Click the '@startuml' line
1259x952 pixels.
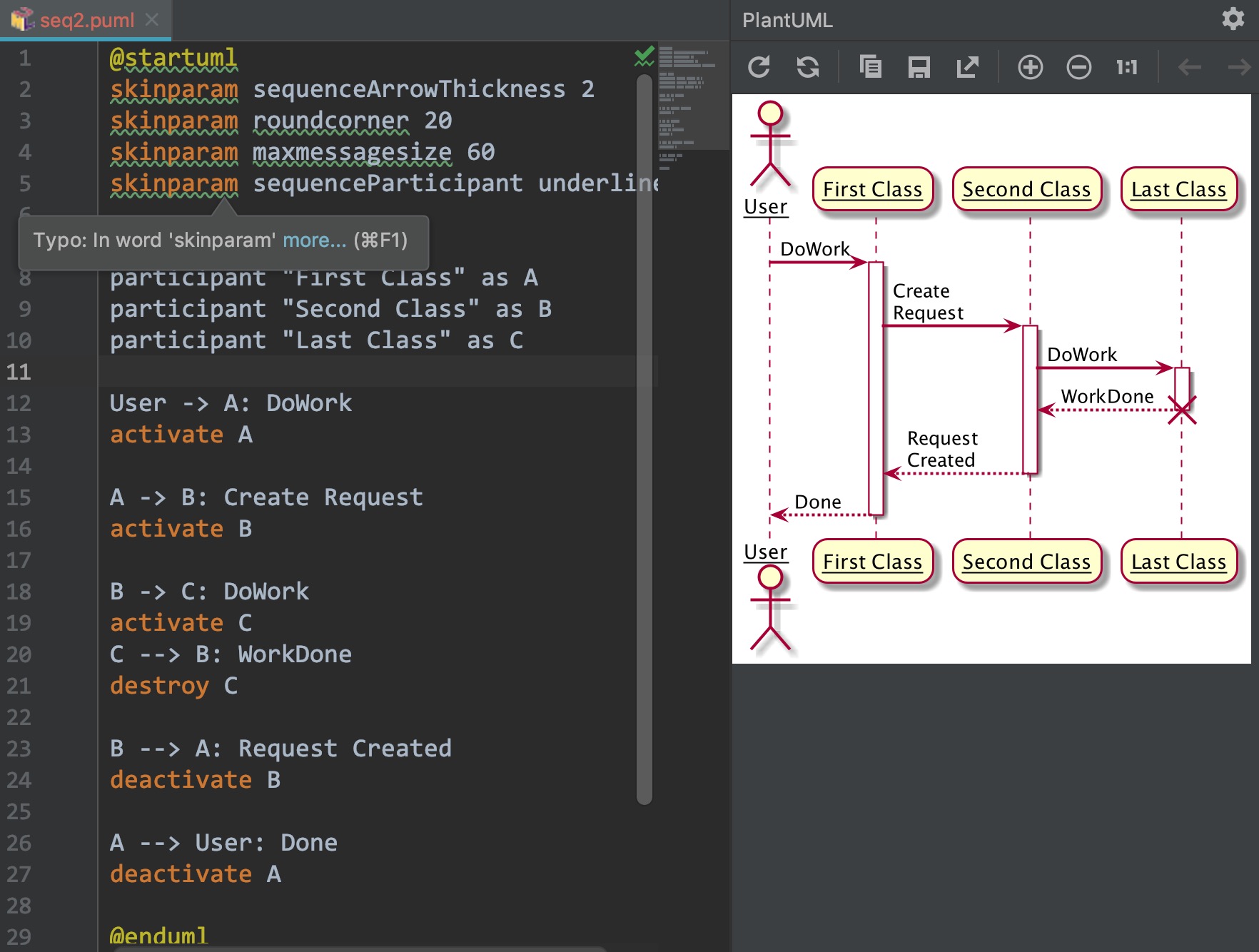[173, 58]
